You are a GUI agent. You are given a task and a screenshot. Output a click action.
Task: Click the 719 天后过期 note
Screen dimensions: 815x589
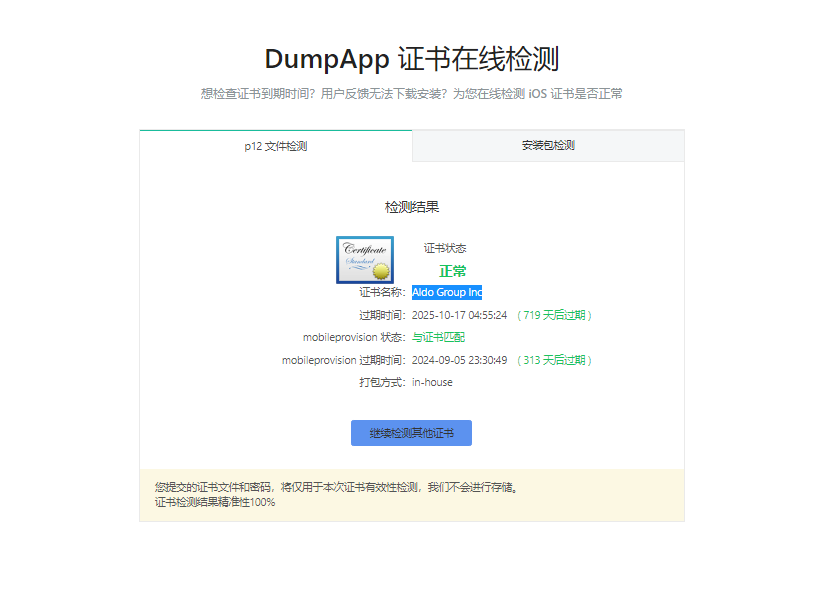554,315
